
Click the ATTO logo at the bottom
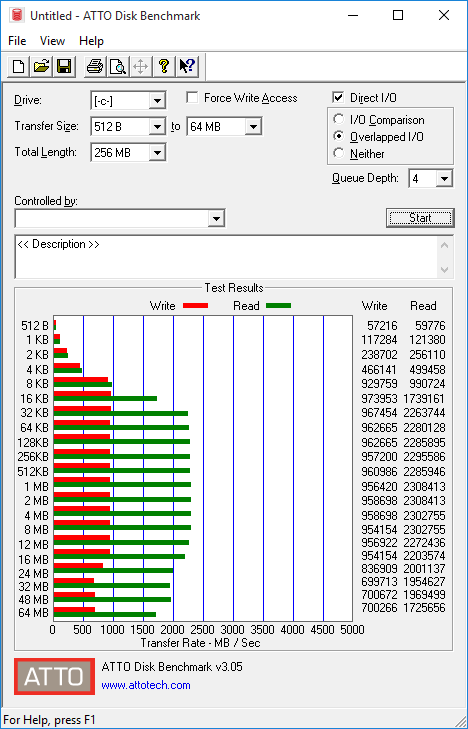pos(54,676)
